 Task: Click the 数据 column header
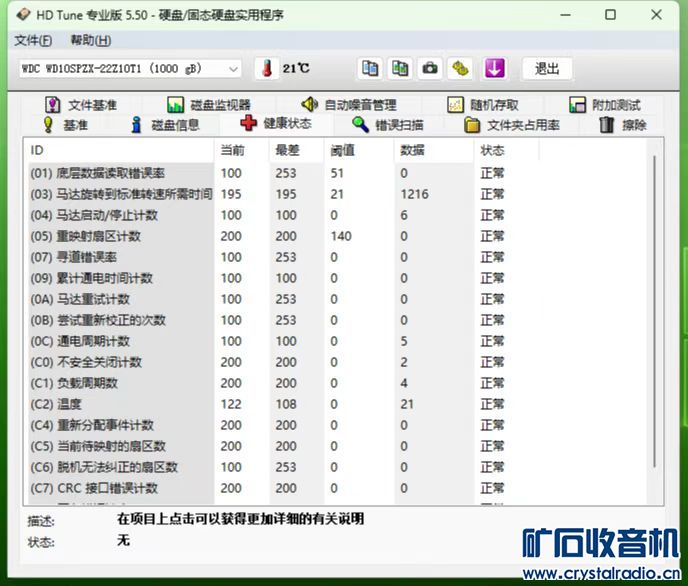point(434,150)
